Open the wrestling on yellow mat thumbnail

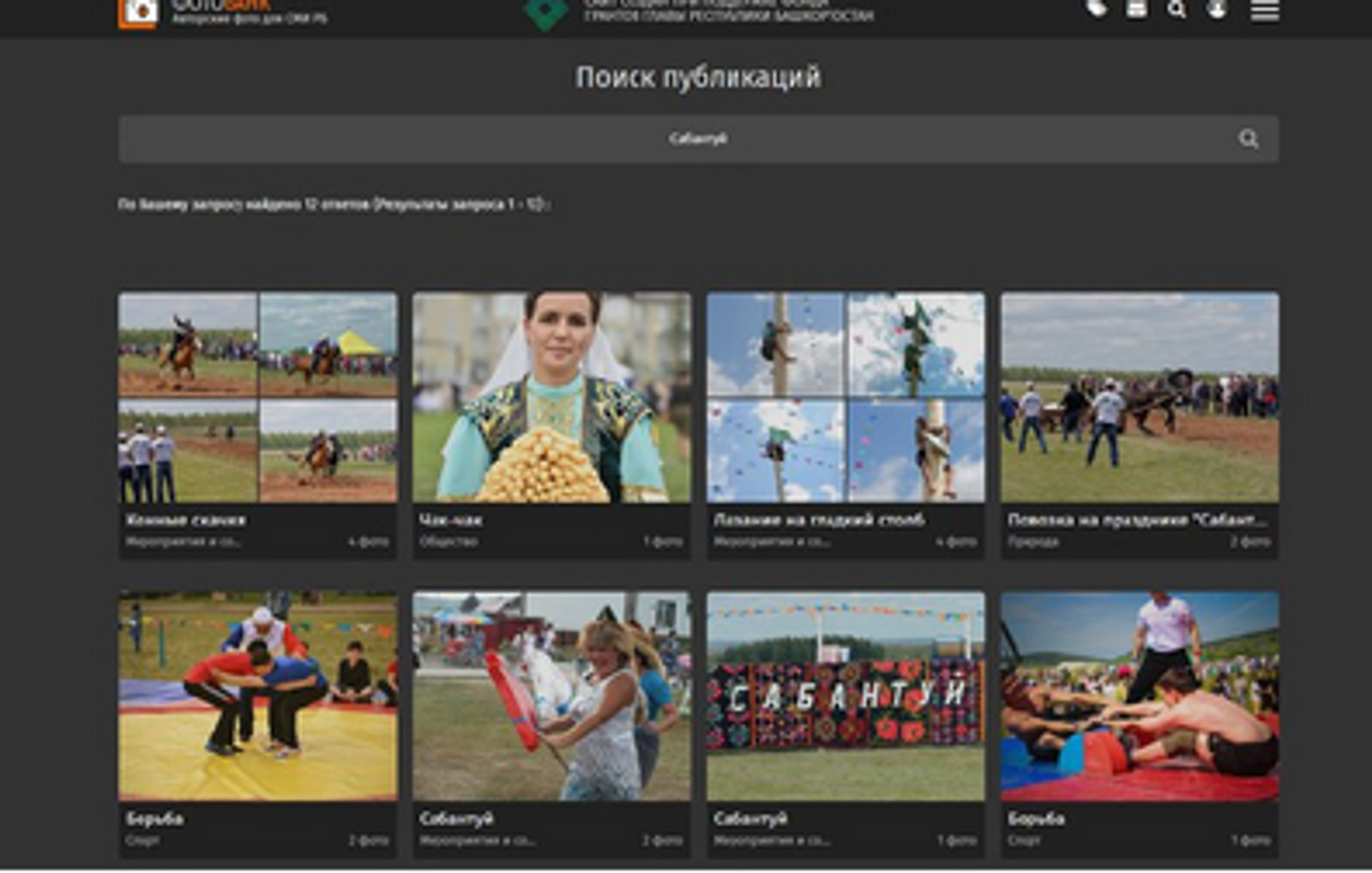[258, 695]
